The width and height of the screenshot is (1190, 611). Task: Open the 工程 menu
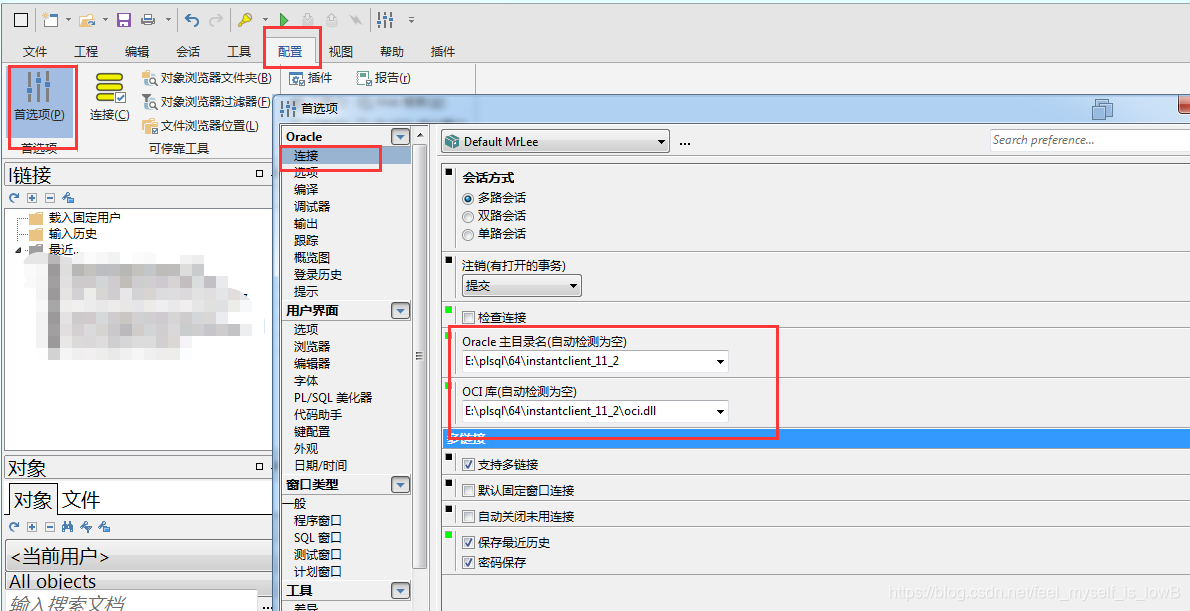[x=86, y=52]
